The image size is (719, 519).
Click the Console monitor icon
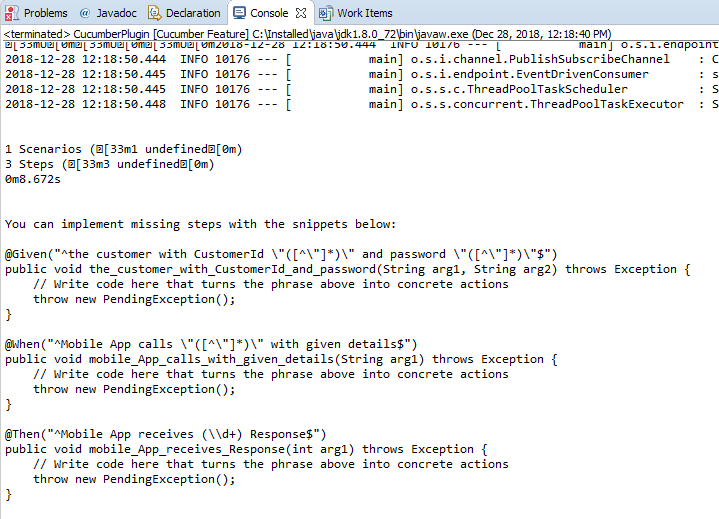240,13
